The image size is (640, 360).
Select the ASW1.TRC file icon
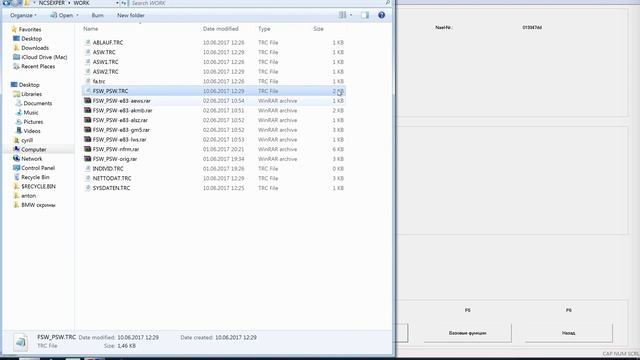coord(87,62)
